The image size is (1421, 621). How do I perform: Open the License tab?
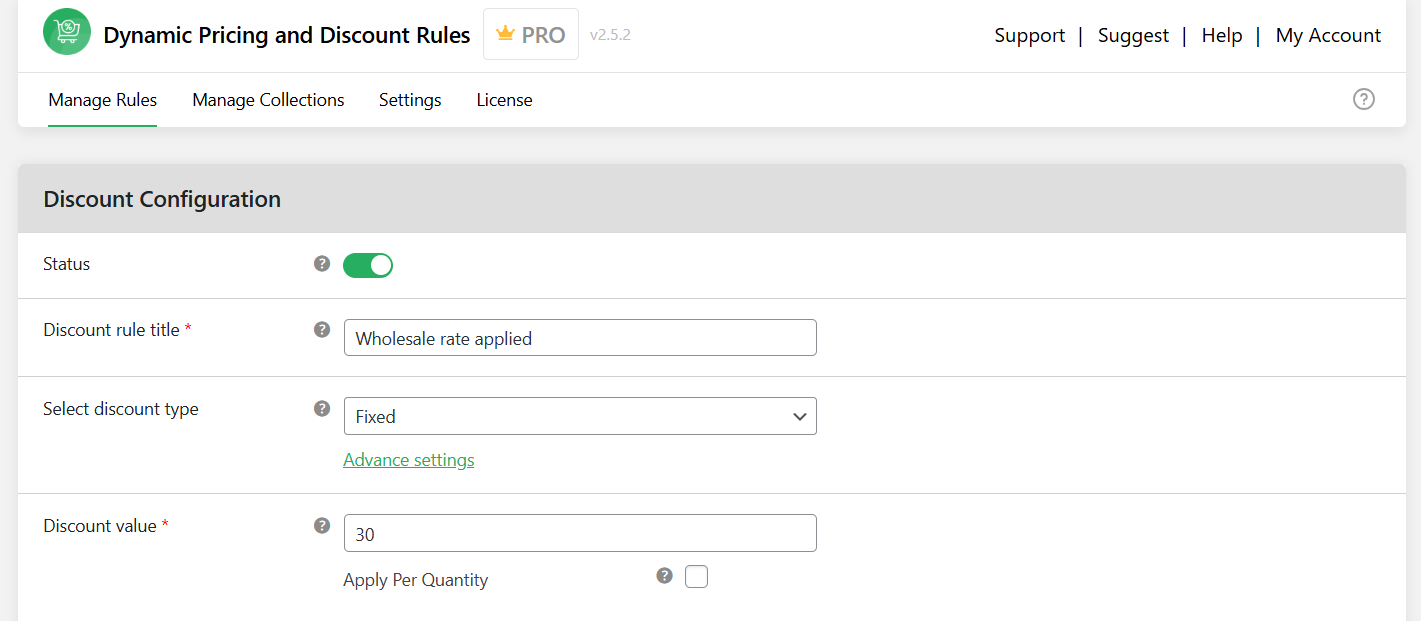point(504,99)
